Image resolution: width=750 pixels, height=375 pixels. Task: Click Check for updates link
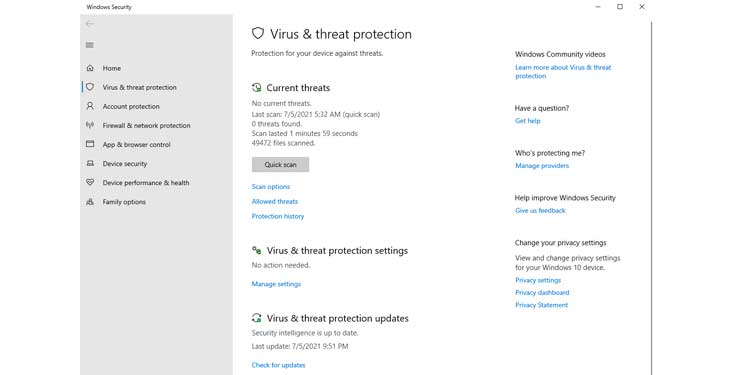[x=278, y=365]
